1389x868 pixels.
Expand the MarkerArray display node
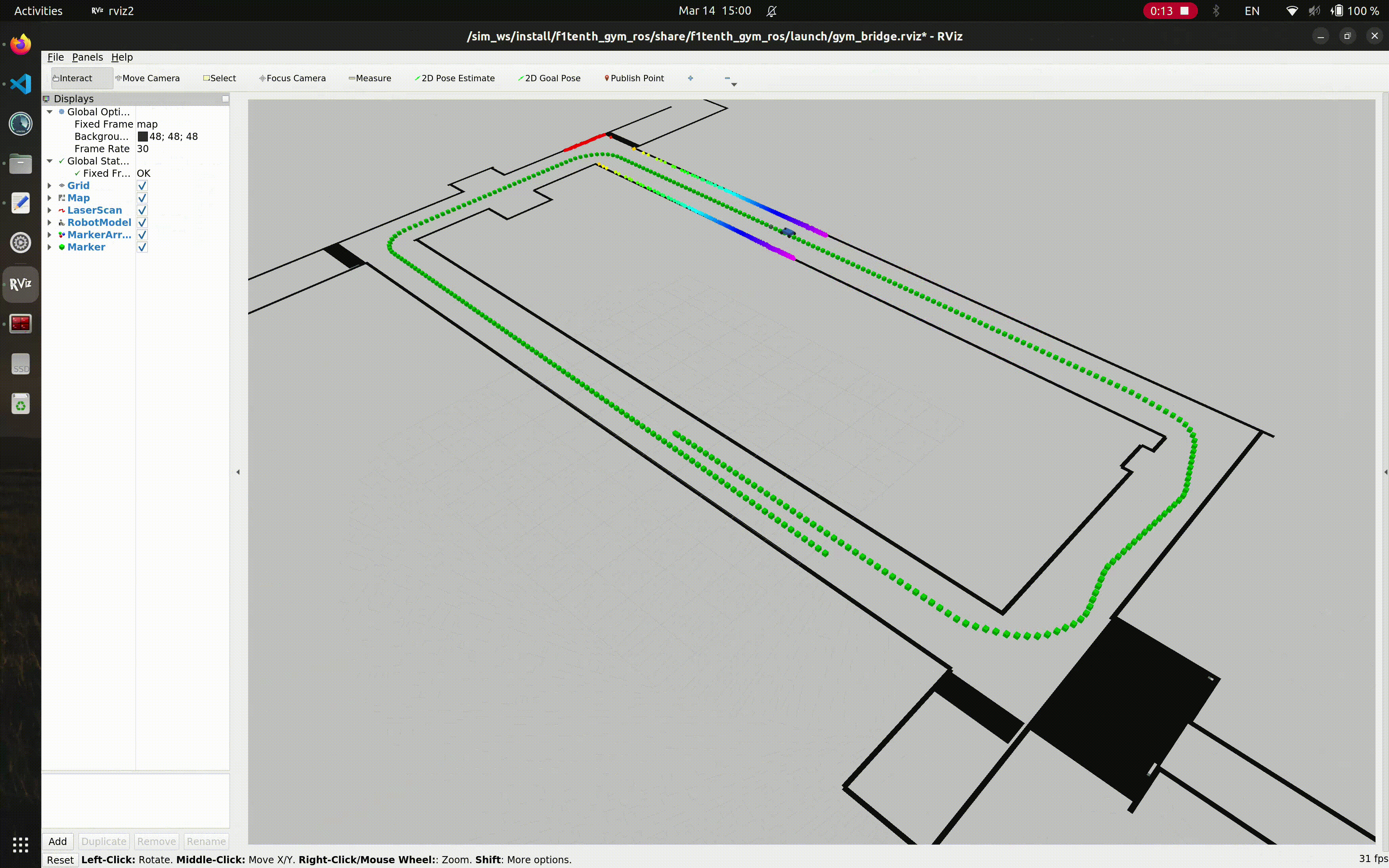pos(50,235)
